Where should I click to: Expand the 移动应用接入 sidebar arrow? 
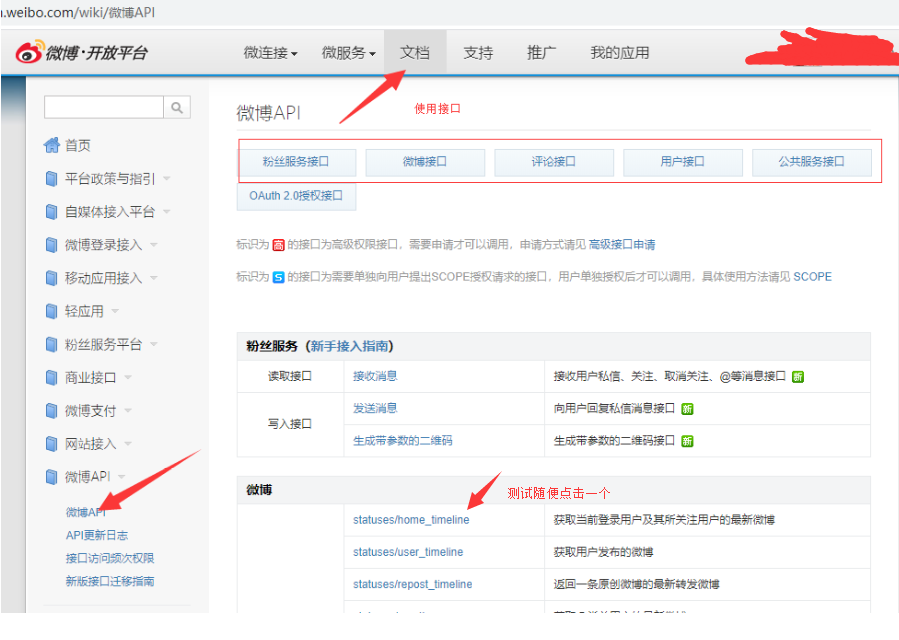[x=154, y=278]
